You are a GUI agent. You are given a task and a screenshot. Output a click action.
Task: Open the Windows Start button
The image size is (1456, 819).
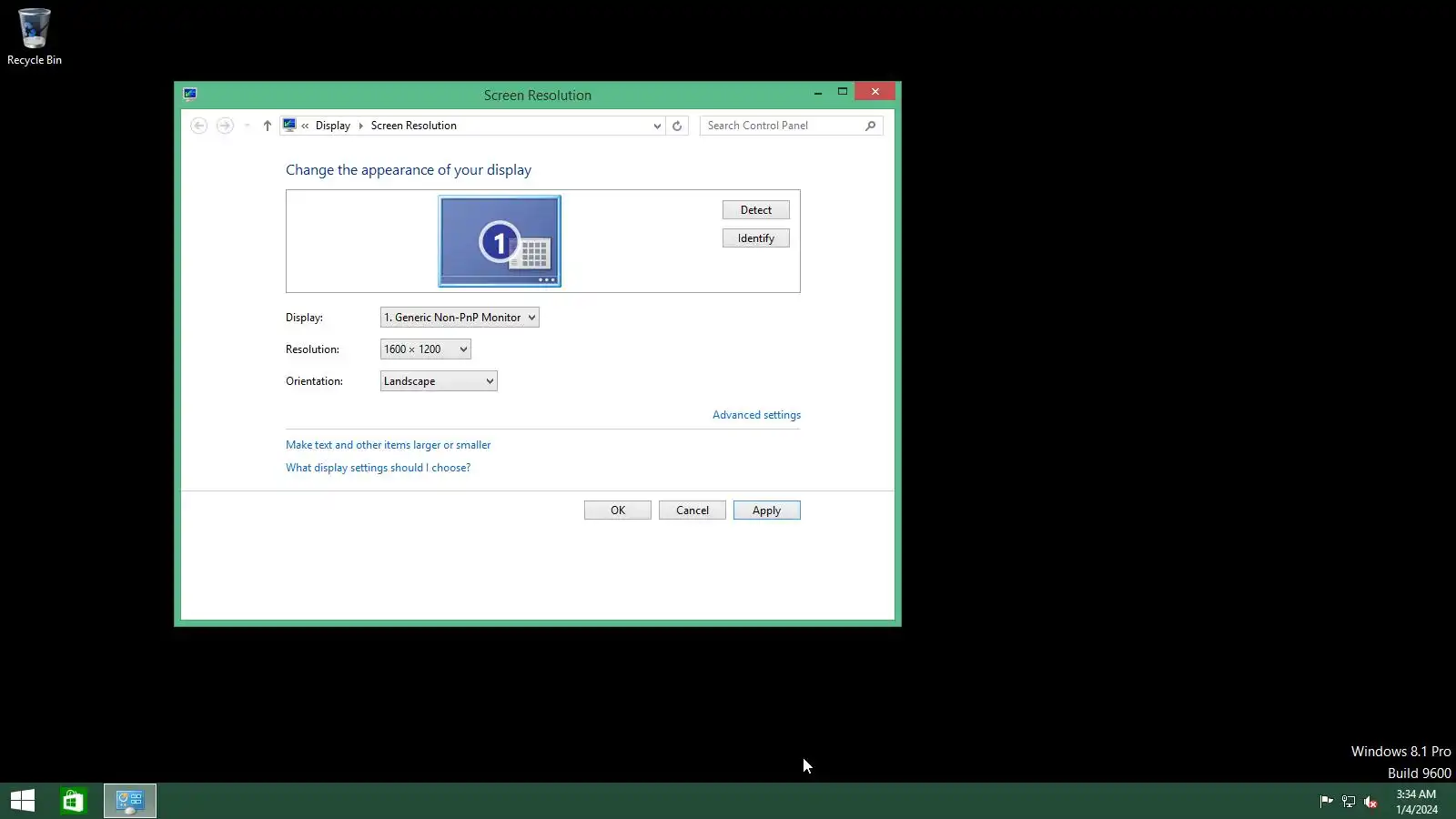pos(23,801)
